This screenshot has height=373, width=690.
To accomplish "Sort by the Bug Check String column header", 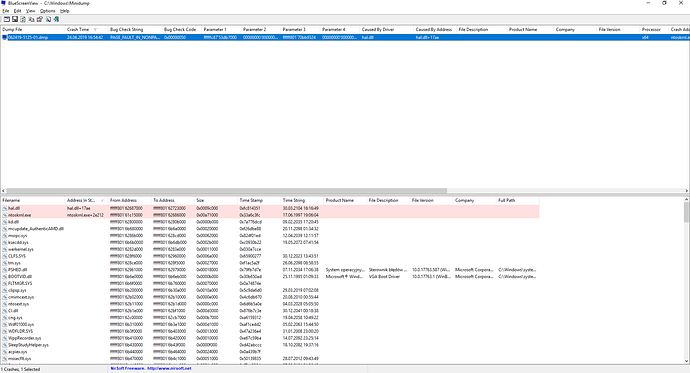I will click(x=134, y=29).
